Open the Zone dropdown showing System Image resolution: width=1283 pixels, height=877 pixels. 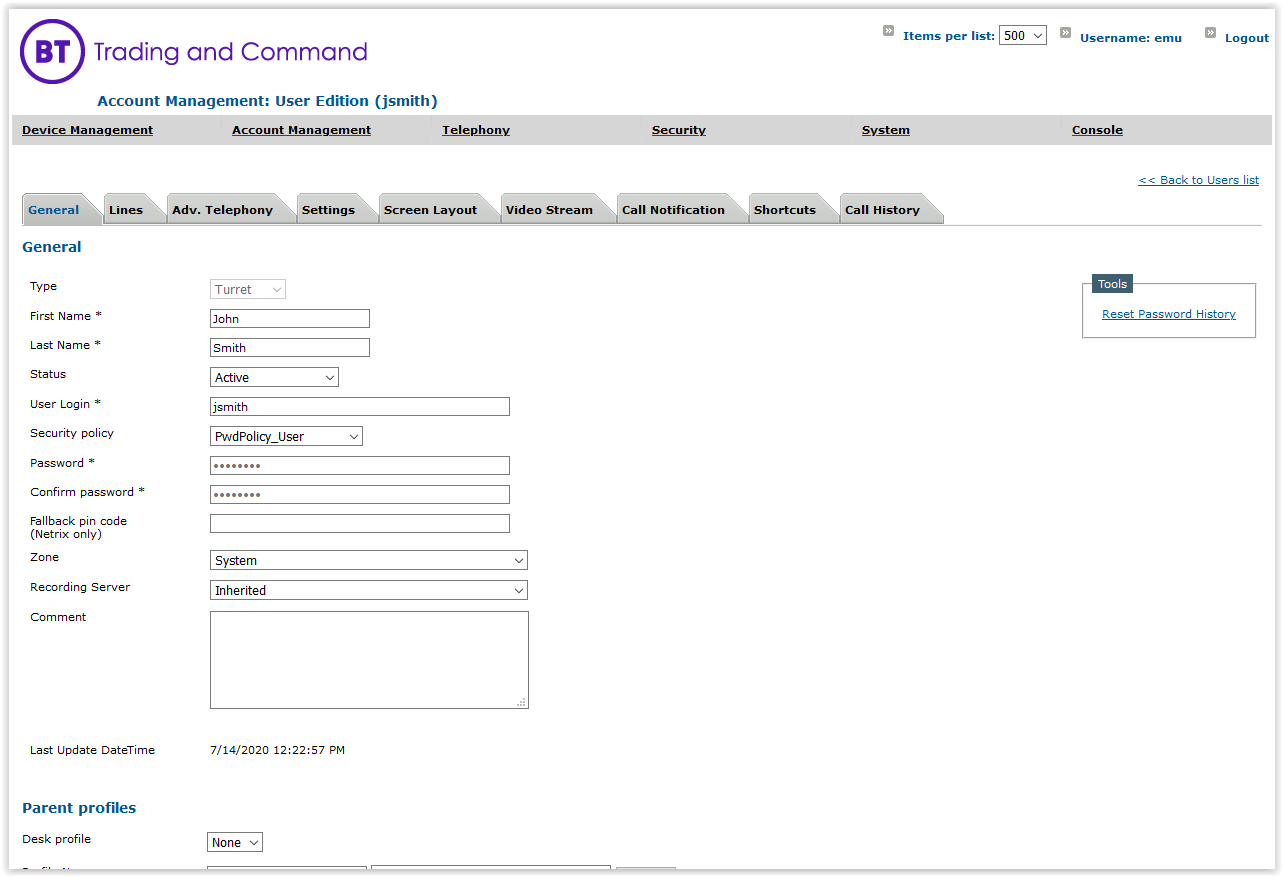coord(368,560)
